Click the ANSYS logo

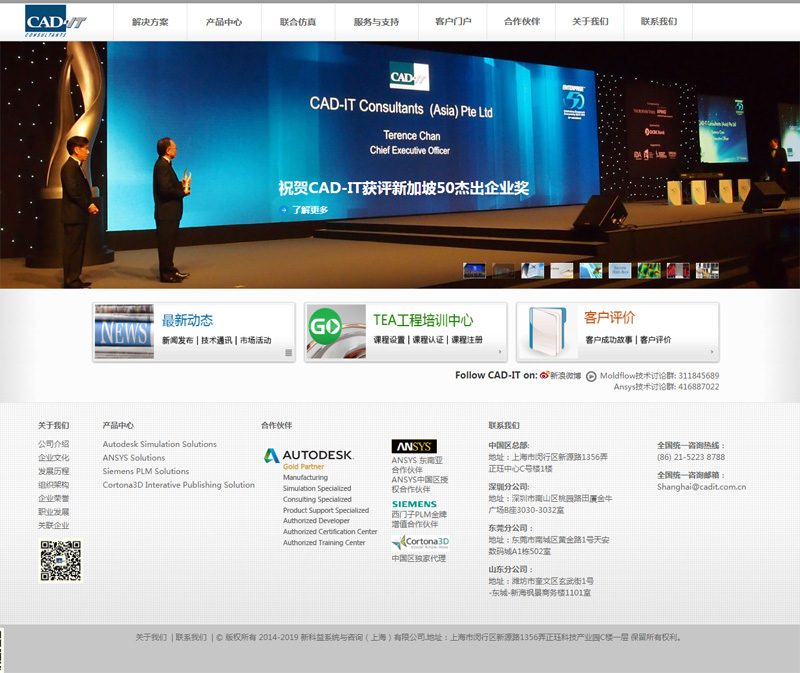coord(414,446)
